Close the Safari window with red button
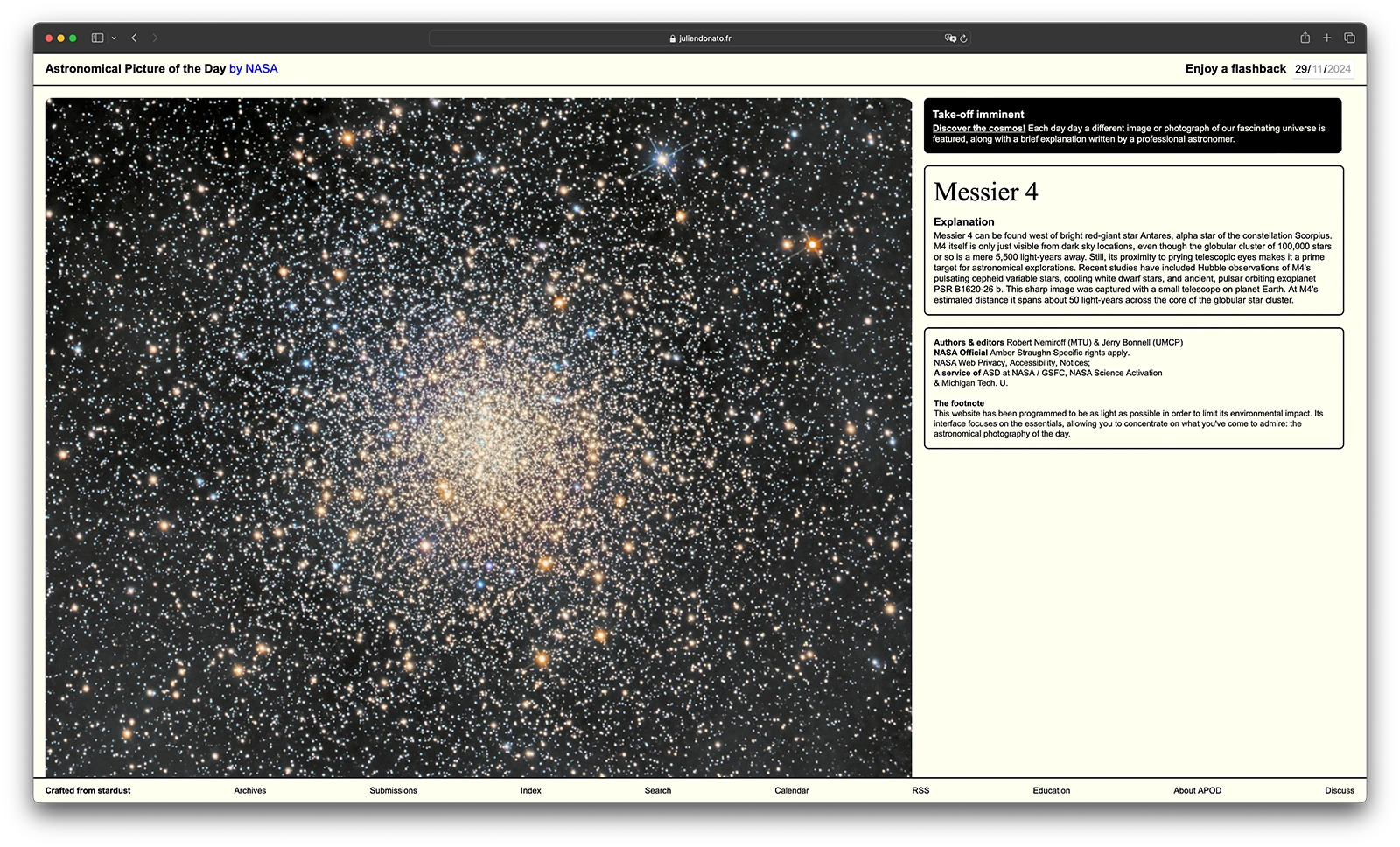This screenshot has height=847, width=1400. pyautogui.click(x=49, y=38)
